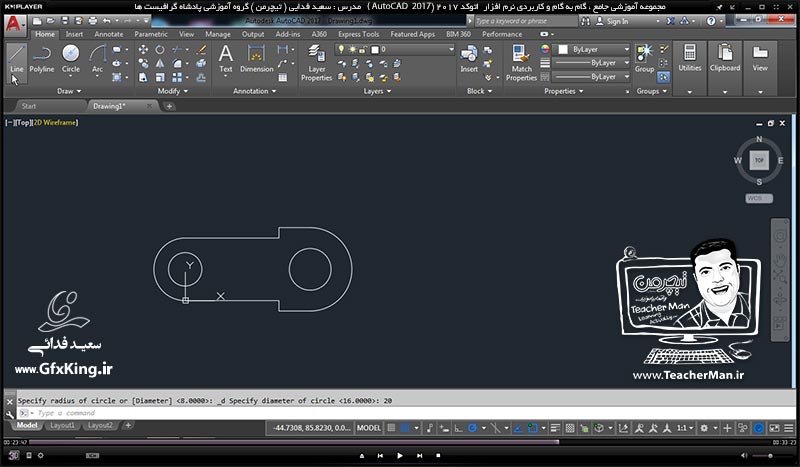This screenshot has width=800, height=467.
Task: Click the layer color swatch in Layers panel
Action: pos(375,49)
